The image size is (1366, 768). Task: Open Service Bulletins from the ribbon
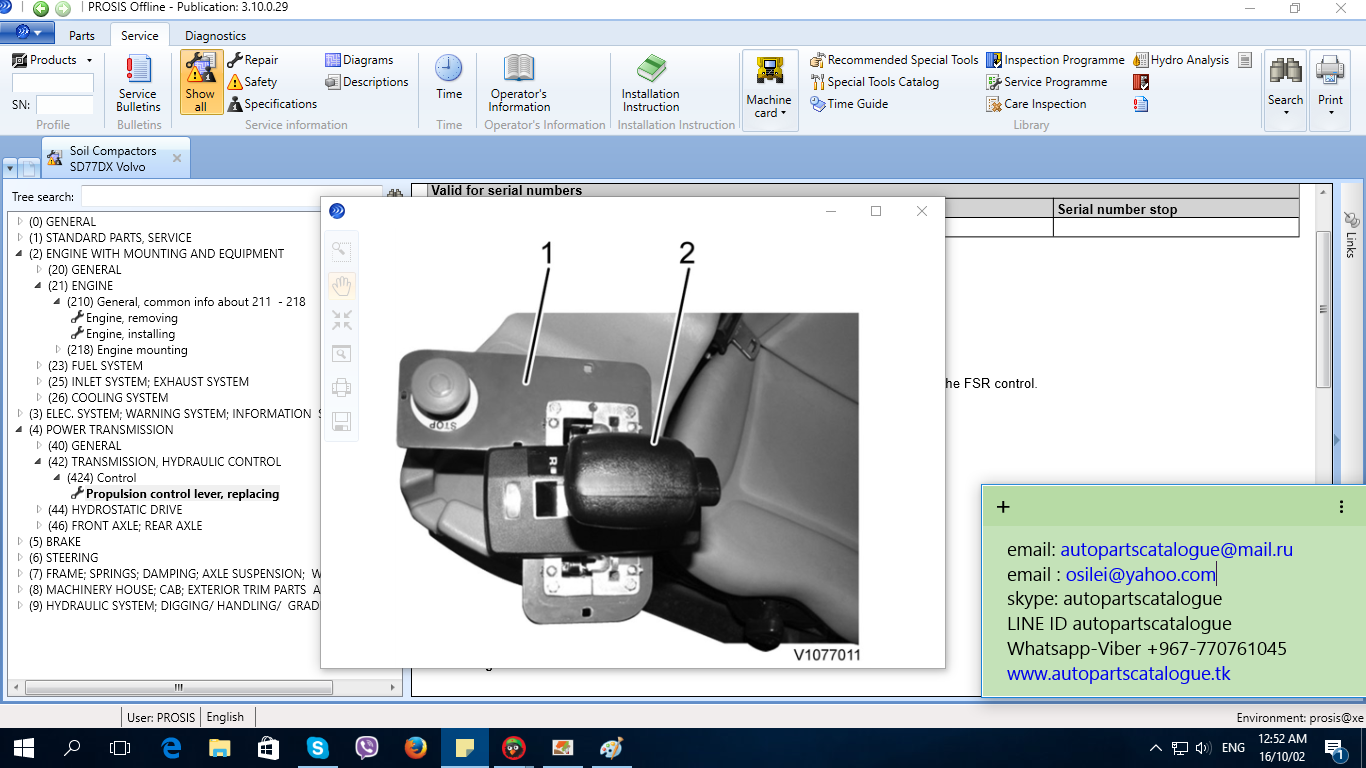(x=138, y=83)
